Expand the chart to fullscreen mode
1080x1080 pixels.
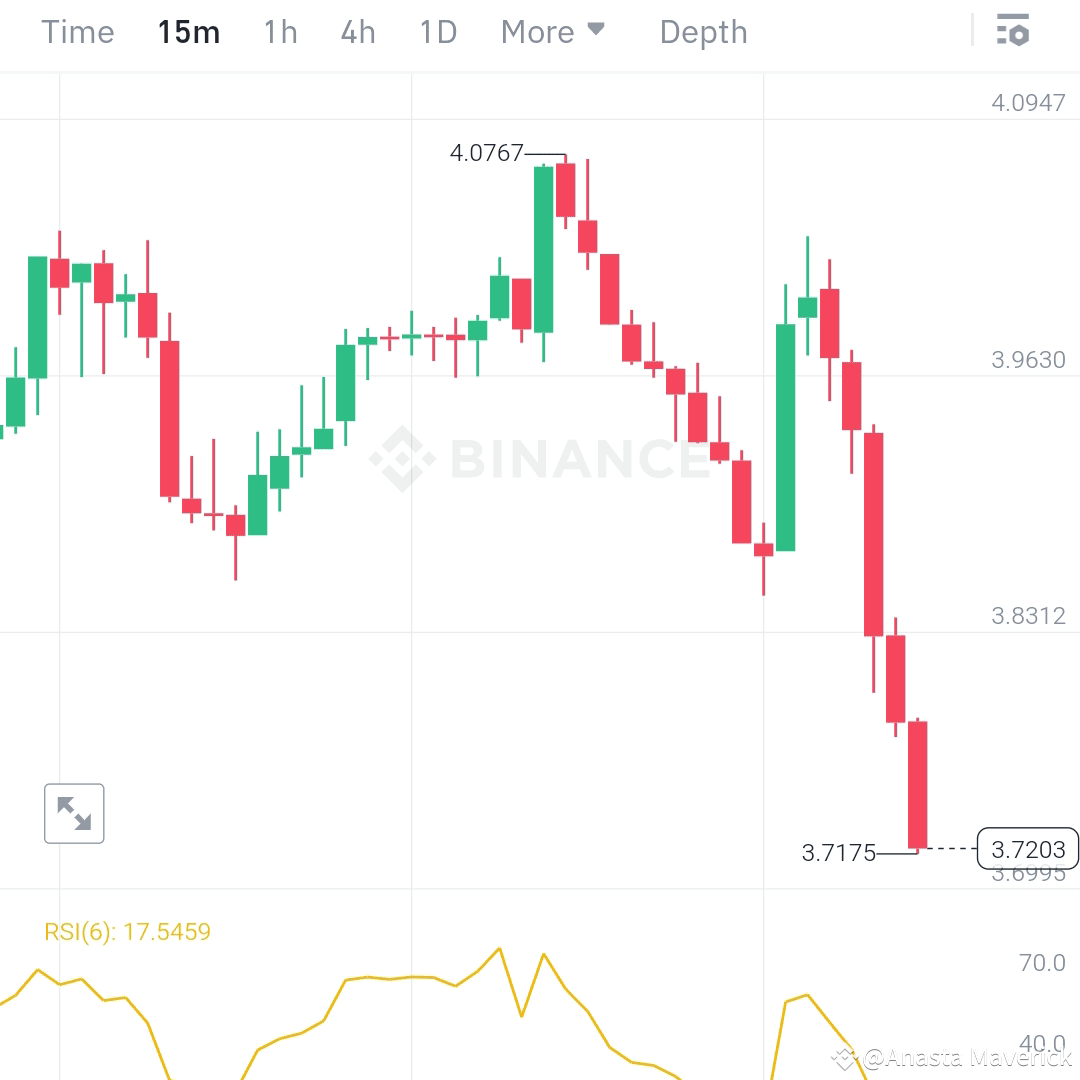[74, 813]
